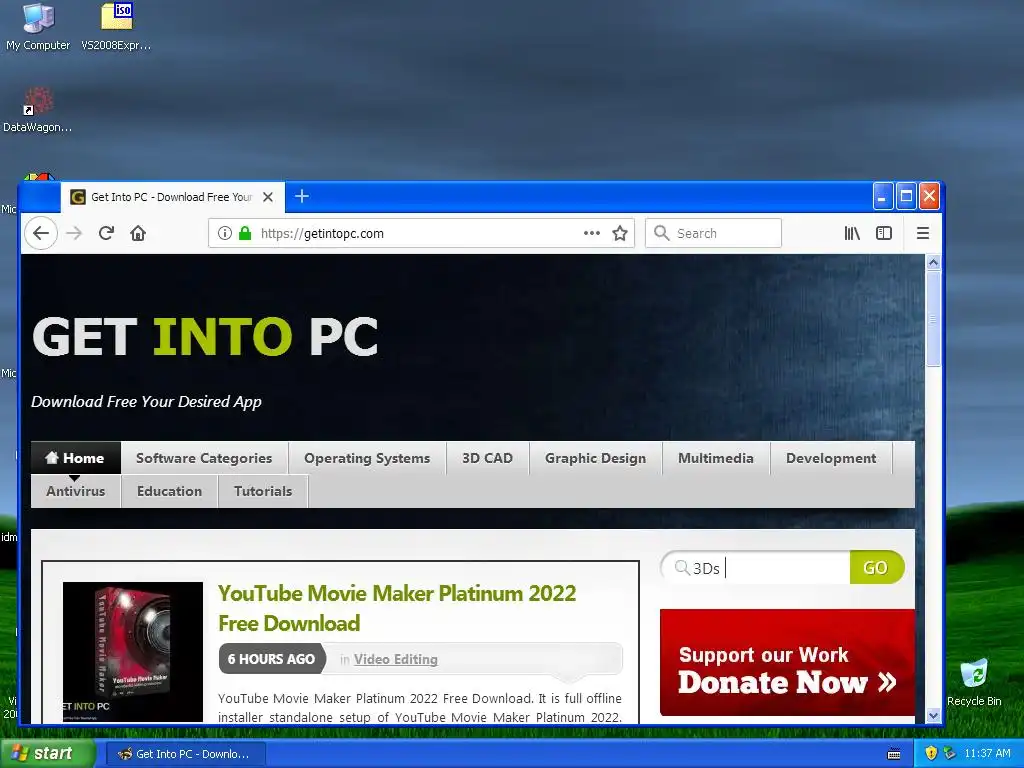Click the GET INTO PC site logo
Screen dimensions: 1024x768
[205, 337]
